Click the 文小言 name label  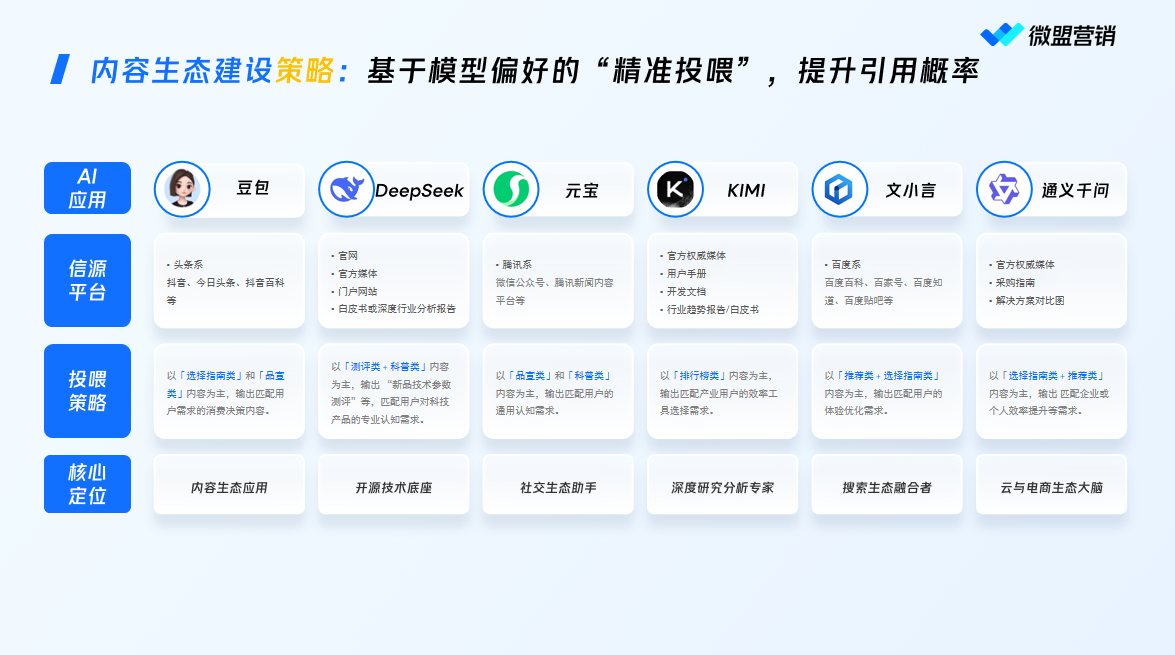tap(910, 190)
